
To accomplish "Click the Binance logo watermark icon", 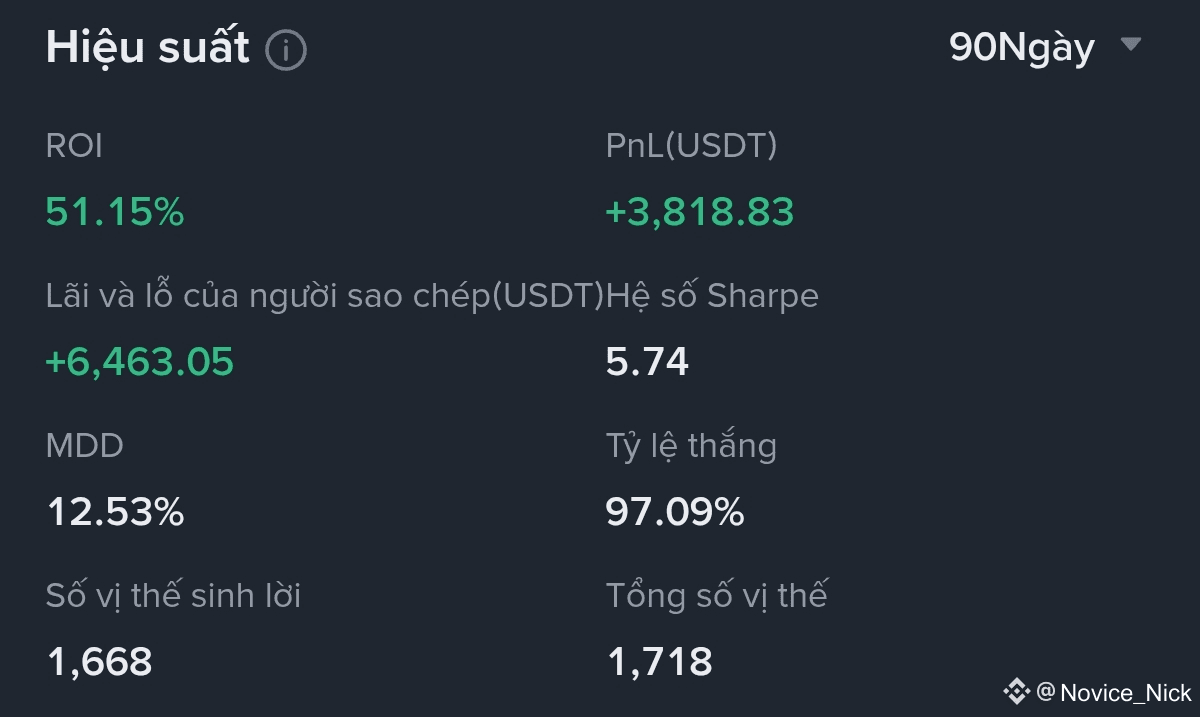I will (x=1016, y=691).
